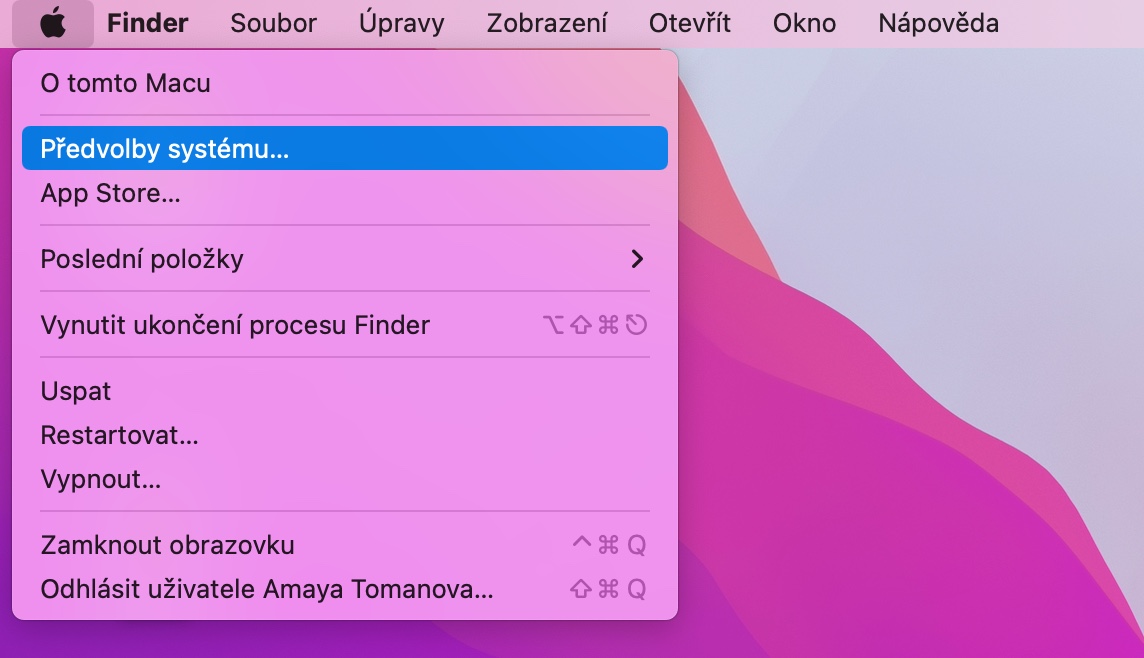Open the Soubor menu

click(273, 23)
